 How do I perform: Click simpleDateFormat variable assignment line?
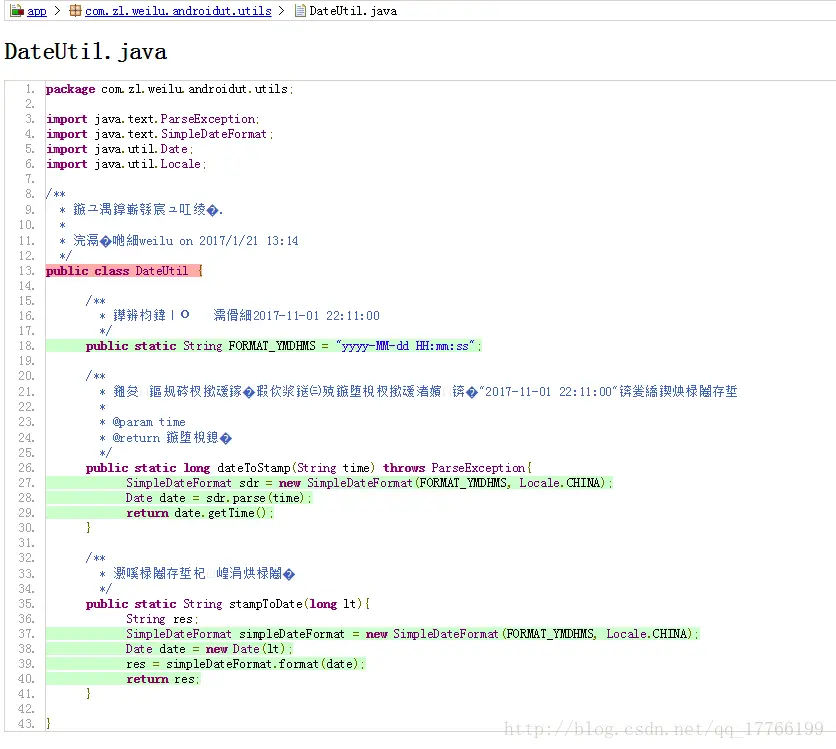[412, 633]
